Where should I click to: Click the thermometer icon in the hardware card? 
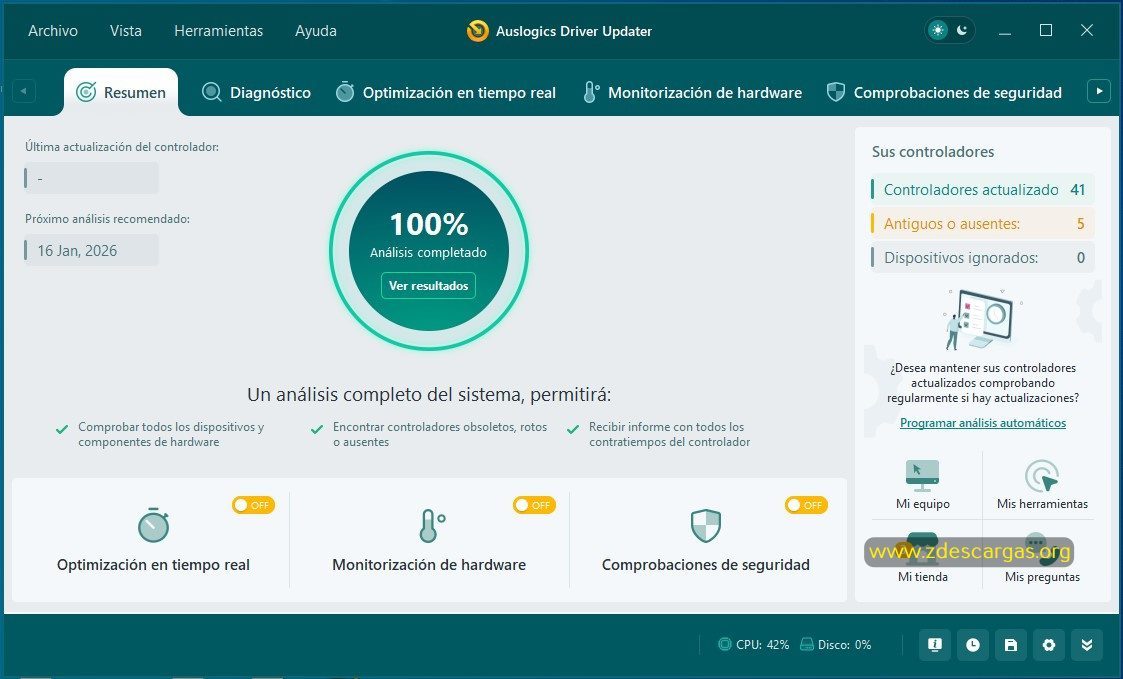(x=431, y=525)
